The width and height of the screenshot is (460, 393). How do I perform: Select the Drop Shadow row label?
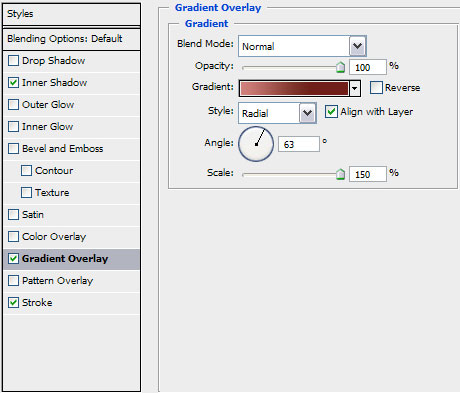pos(53,61)
